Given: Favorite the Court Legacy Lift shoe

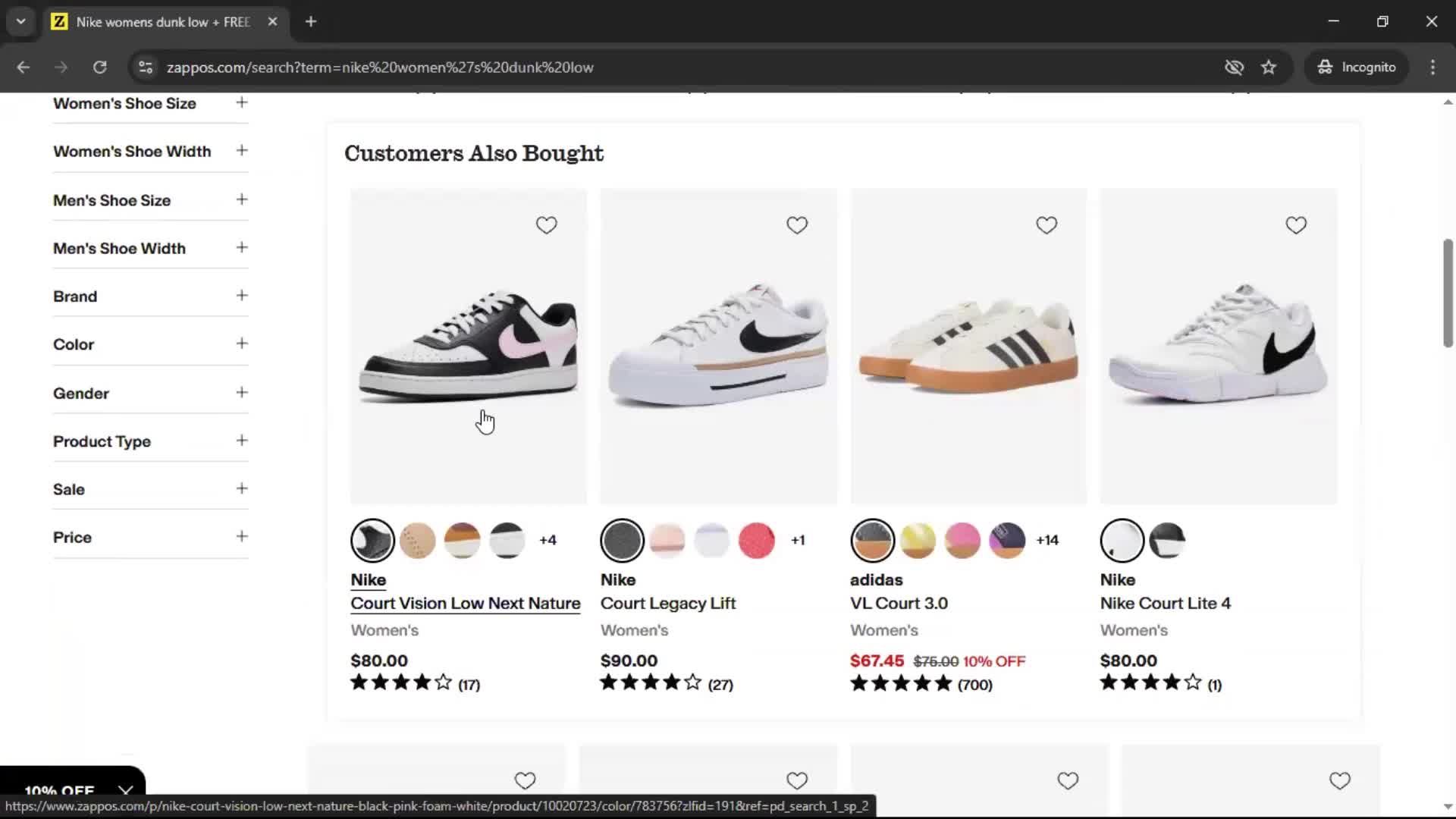Looking at the screenshot, I should 796,225.
